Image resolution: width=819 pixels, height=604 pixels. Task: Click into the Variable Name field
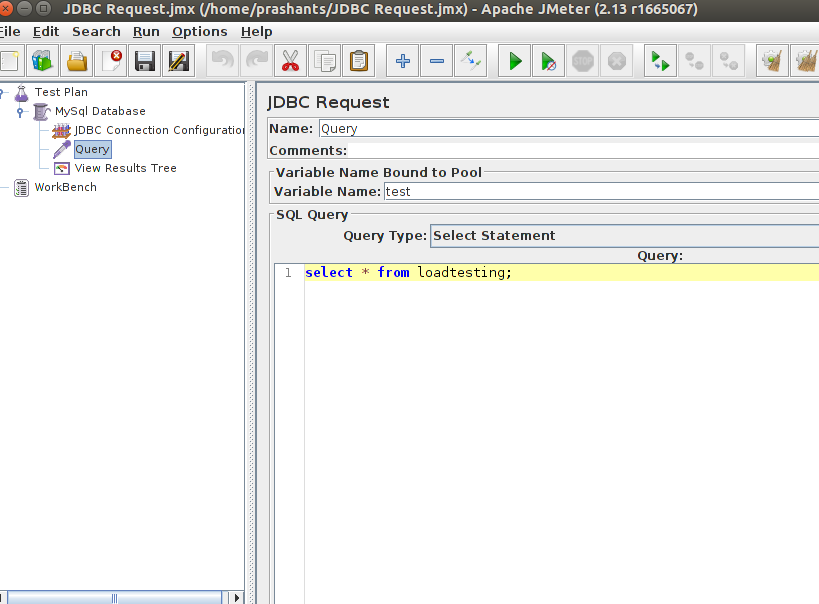click(602, 191)
